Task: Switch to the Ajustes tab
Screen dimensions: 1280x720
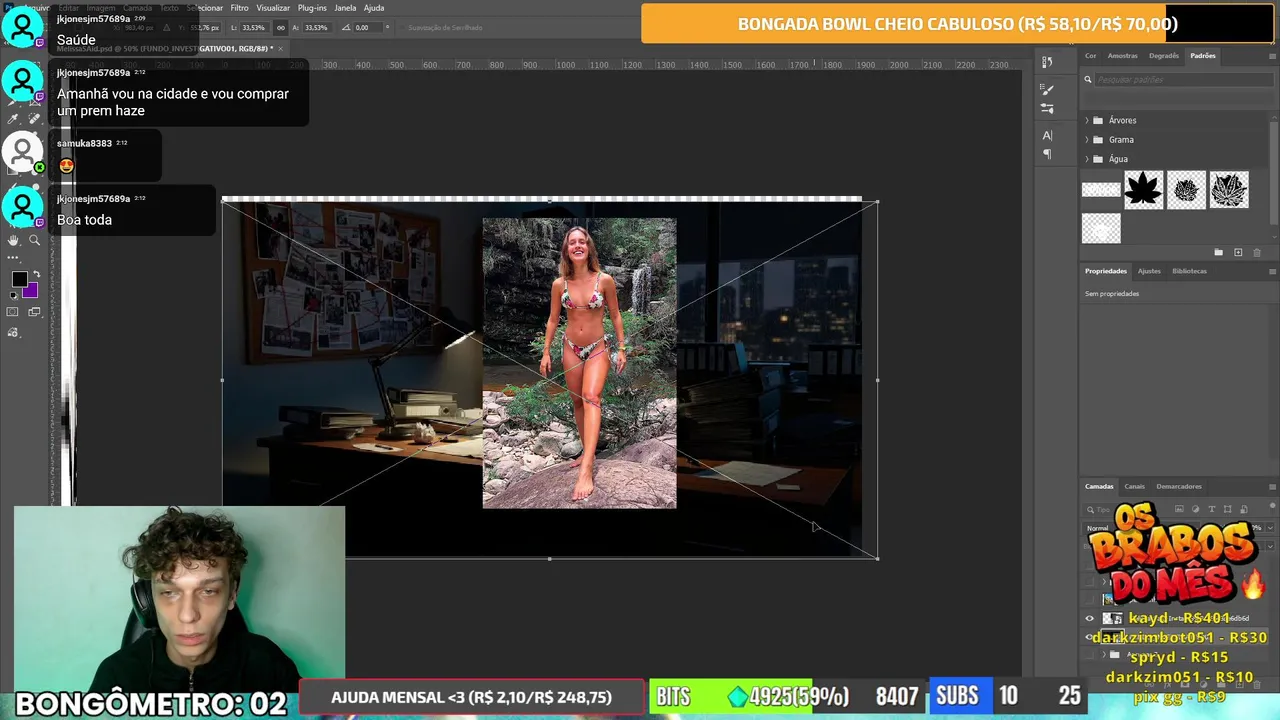Action: click(1149, 271)
